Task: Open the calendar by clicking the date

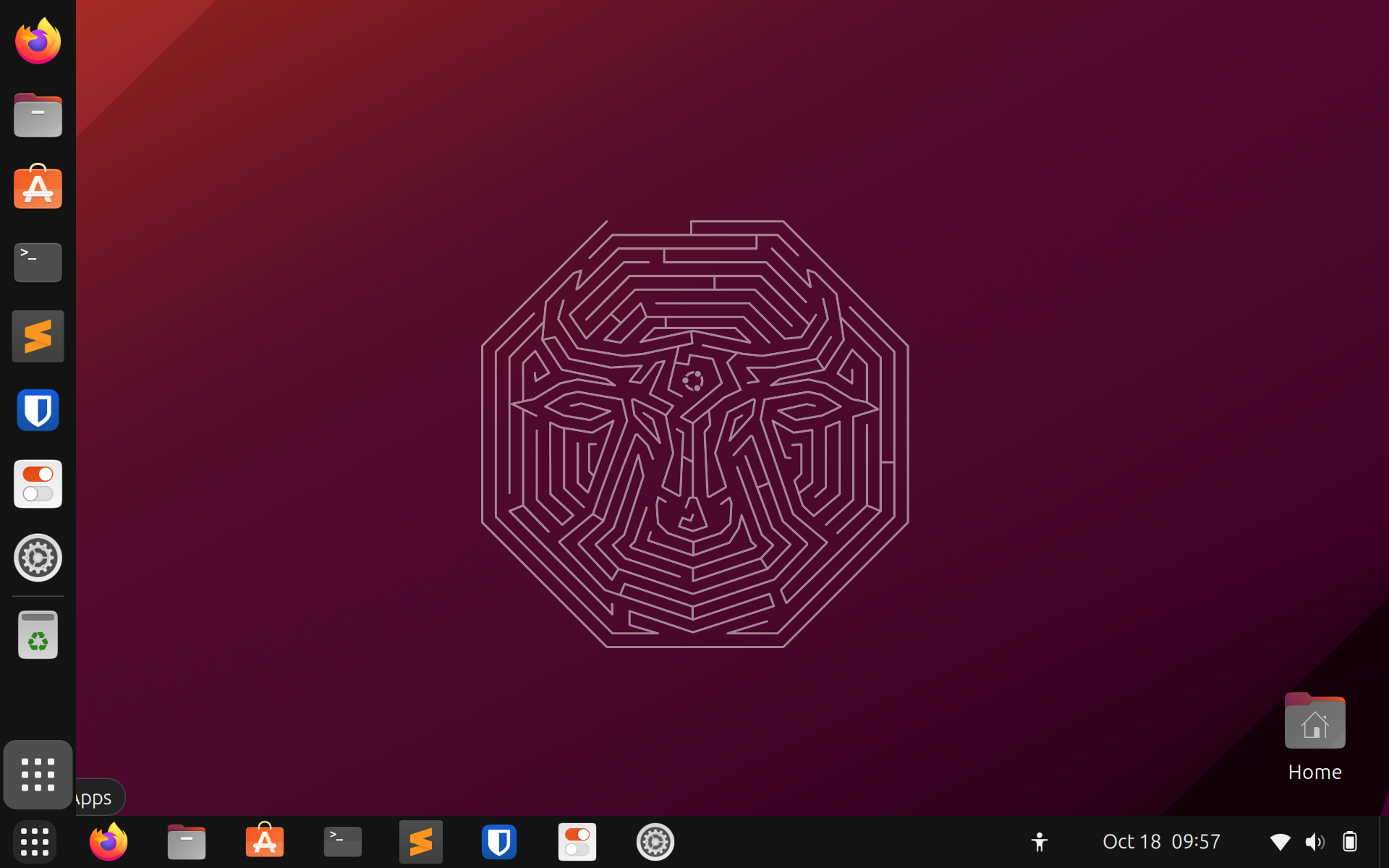Action: [x=1160, y=841]
